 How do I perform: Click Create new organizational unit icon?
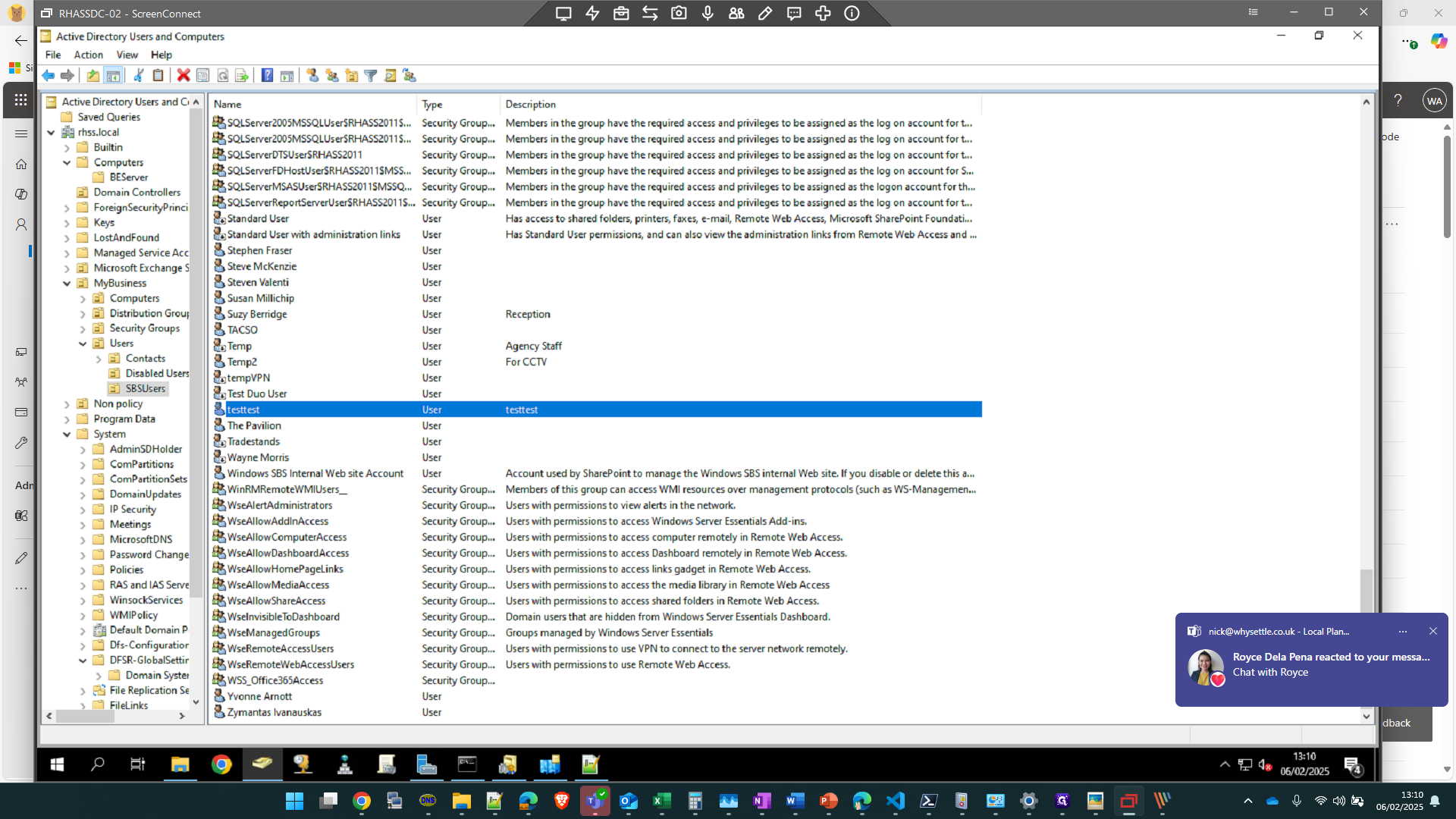(351, 75)
